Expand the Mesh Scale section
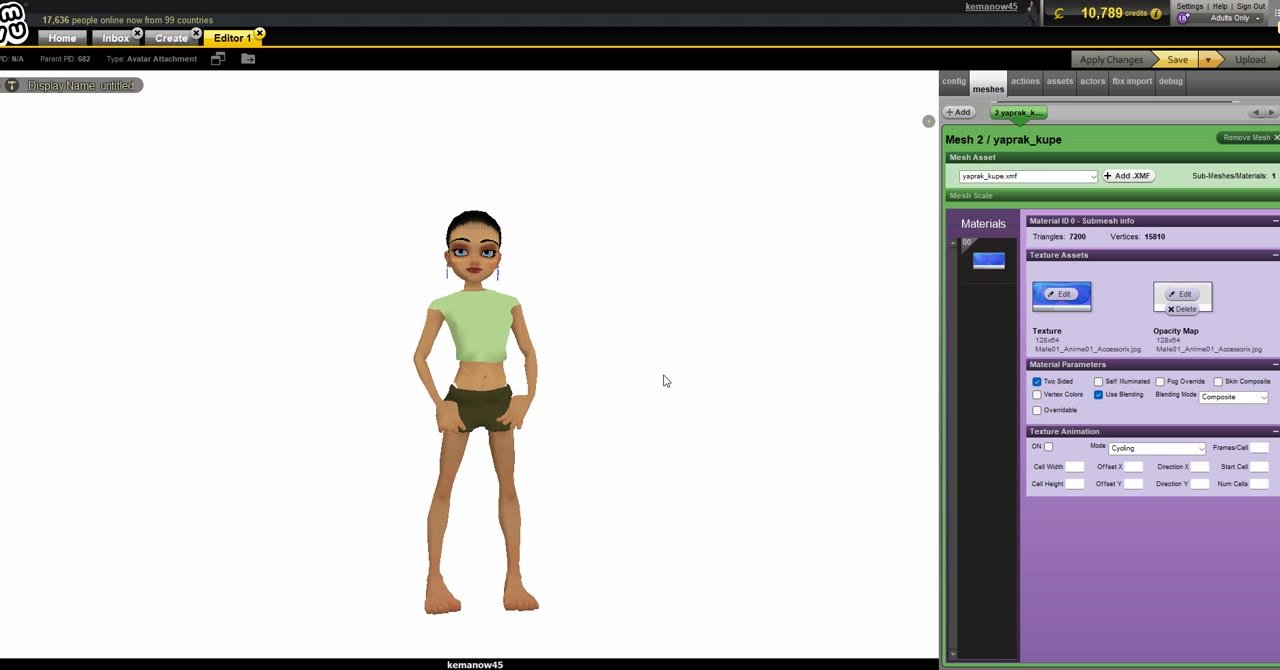The image size is (1280, 670). point(1110,196)
